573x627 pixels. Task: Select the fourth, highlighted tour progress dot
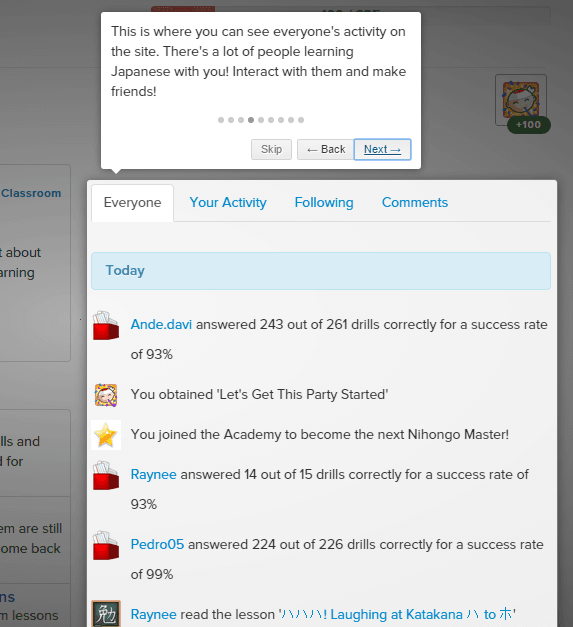coord(251,120)
